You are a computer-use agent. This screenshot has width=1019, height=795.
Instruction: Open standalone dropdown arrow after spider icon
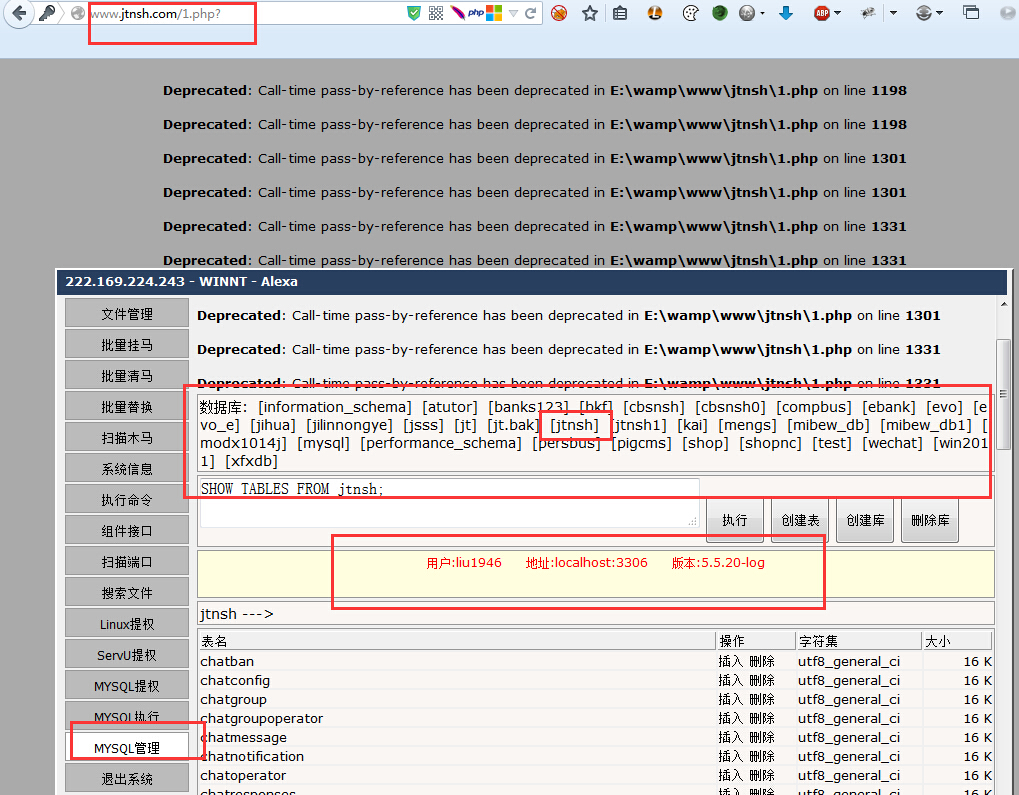click(x=894, y=13)
